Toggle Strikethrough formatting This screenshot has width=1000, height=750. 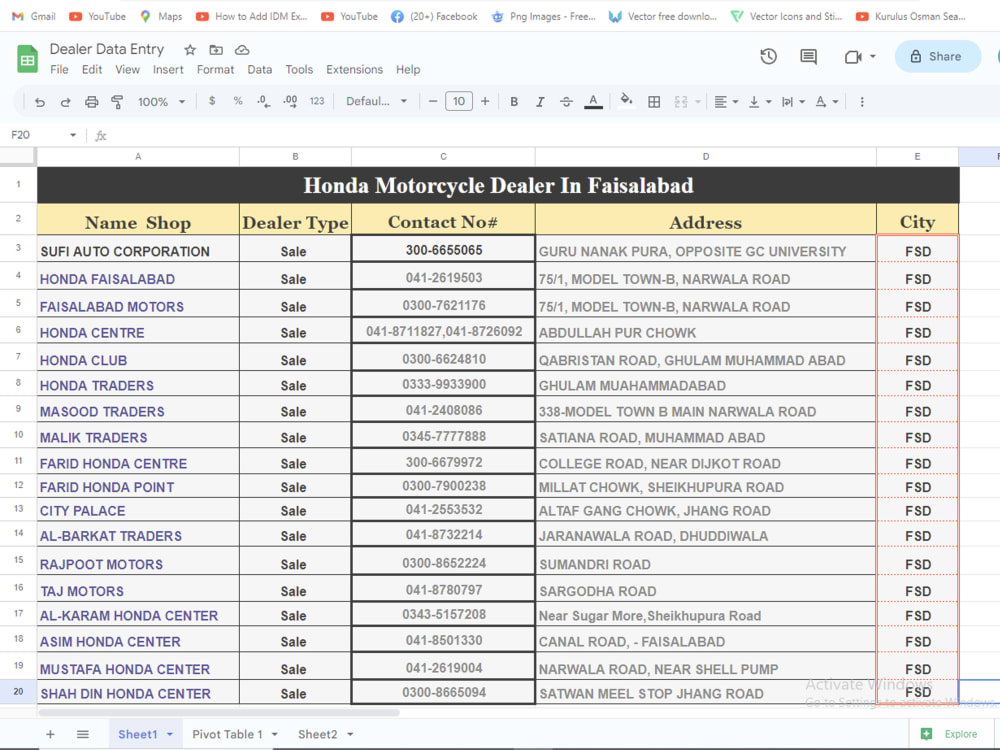tap(566, 102)
